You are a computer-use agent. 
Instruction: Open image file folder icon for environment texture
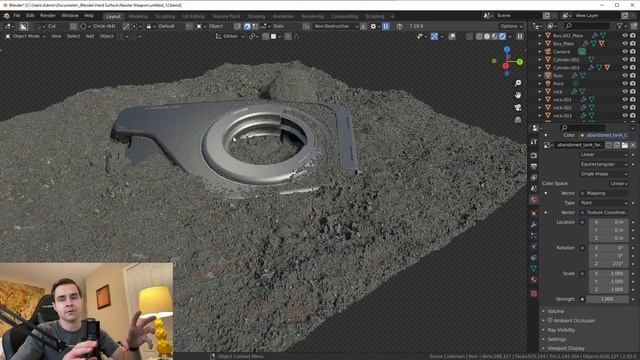[x=625, y=145]
